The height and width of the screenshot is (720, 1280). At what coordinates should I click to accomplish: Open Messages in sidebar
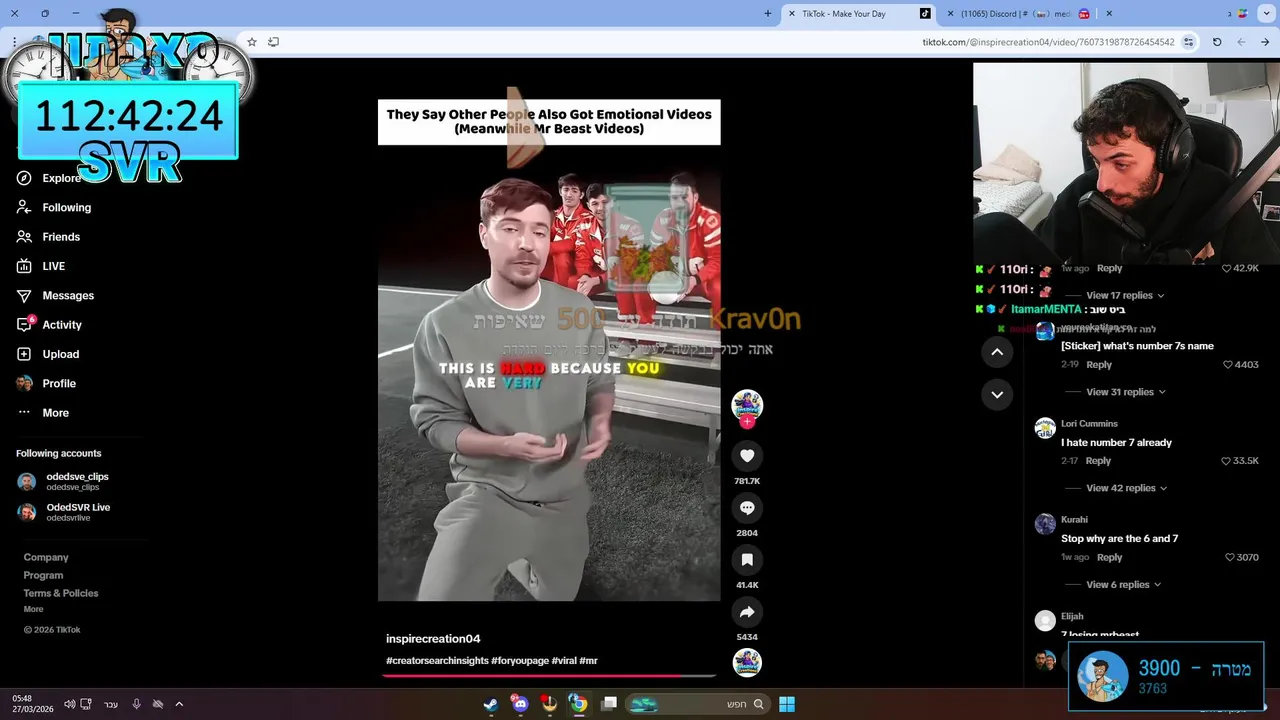pyautogui.click(x=55, y=295)
